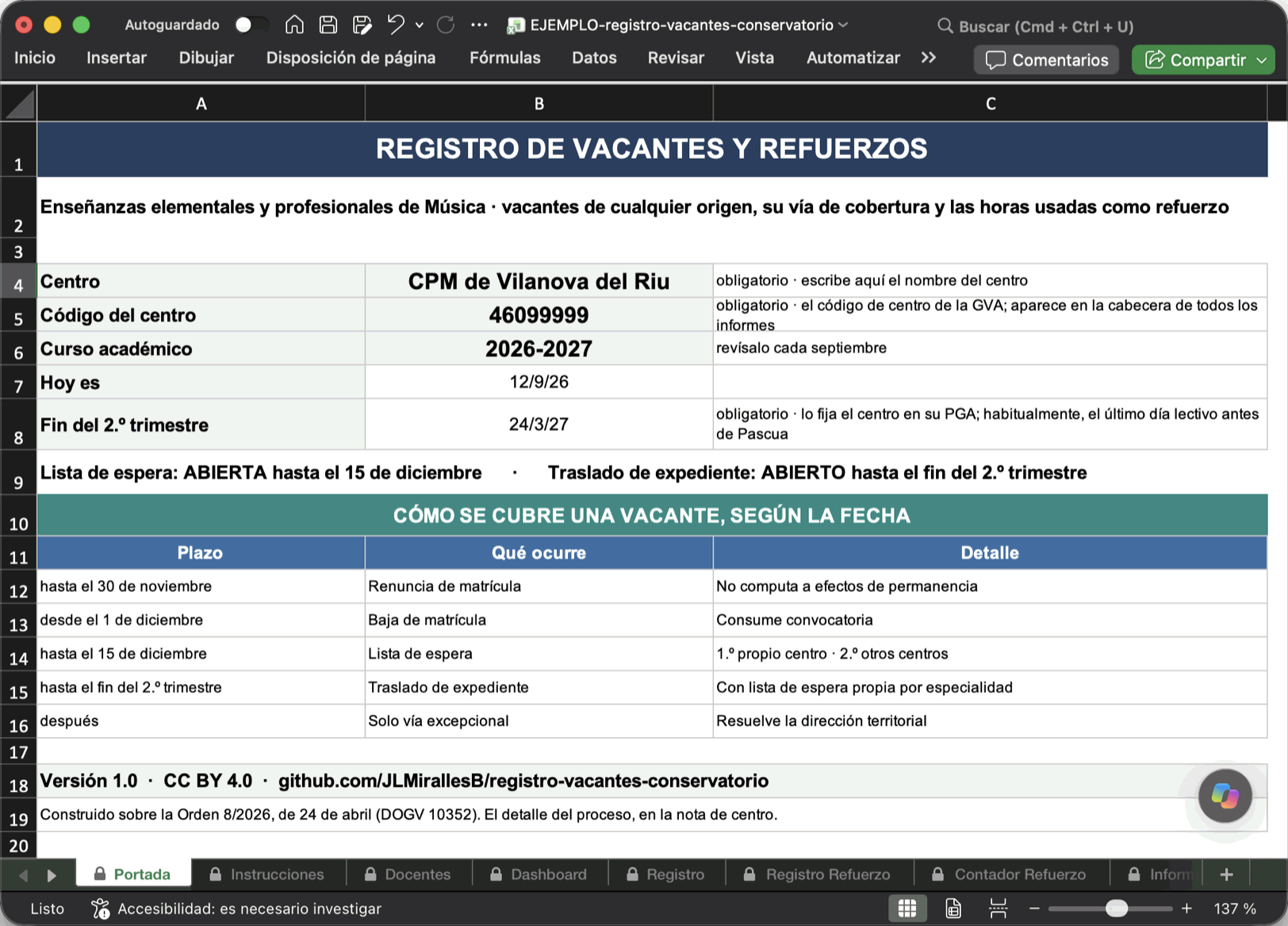Select the Registro Refuerzo sheet tab
Viewport: 1288px width, 926px height.
click(x=818, y=874)
